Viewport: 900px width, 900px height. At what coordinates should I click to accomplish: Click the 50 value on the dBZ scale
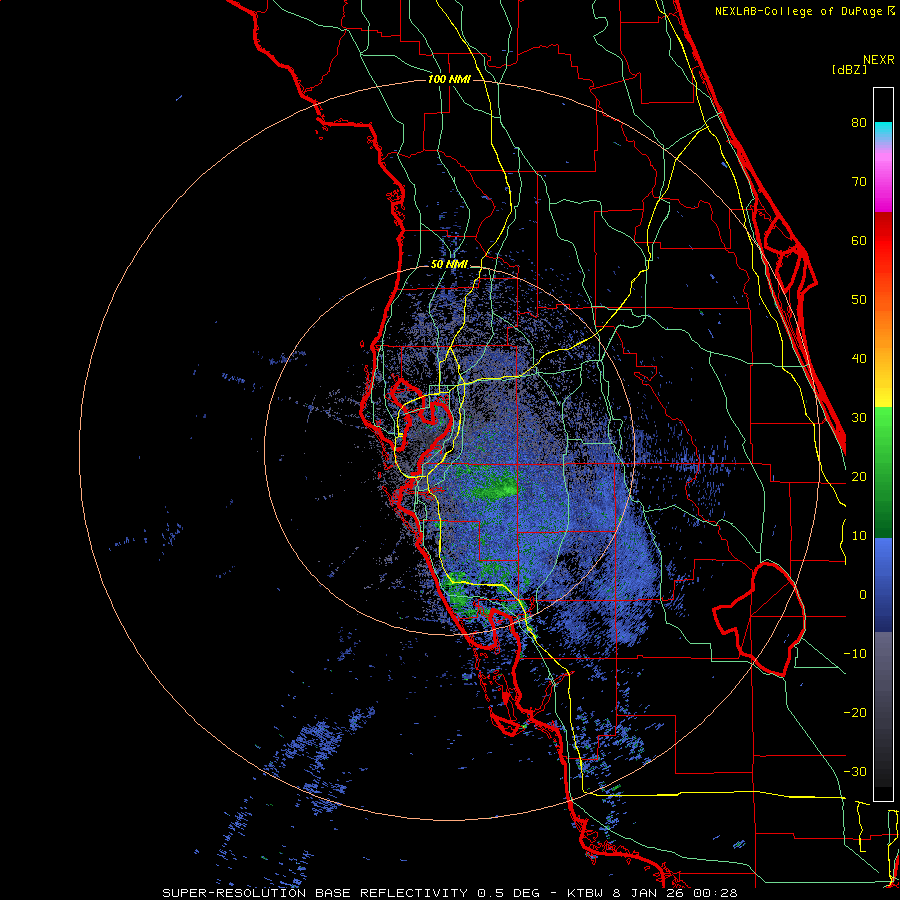859,300
